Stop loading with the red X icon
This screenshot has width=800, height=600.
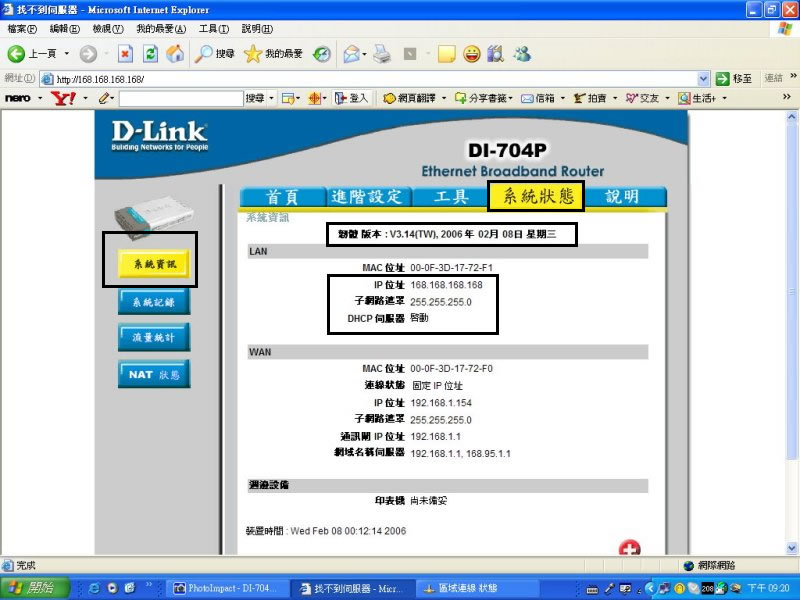pyautogui.click(x=126, y=54)
